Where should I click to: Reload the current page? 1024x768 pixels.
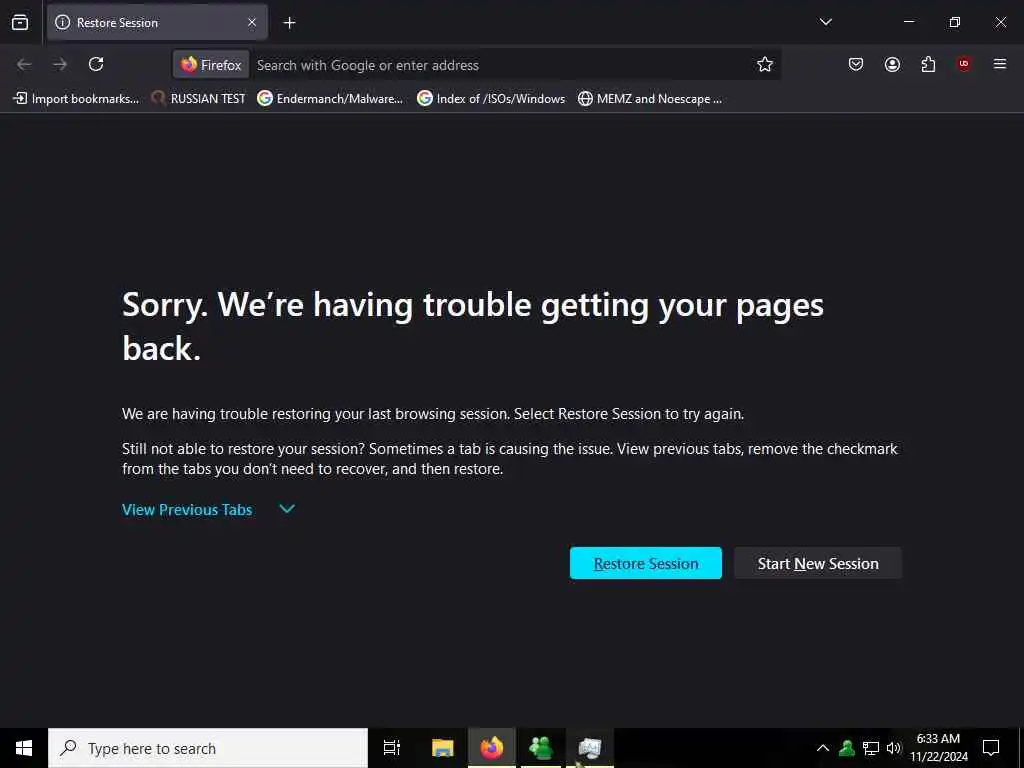click(x=96, y=64)
